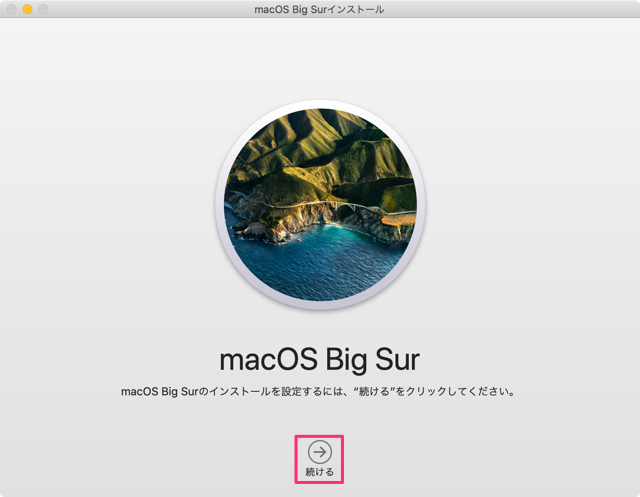The height and width of the screenshot is (497, 640).
Task: Click the large macOS Big Sur heading
Action: pos(320,360)
